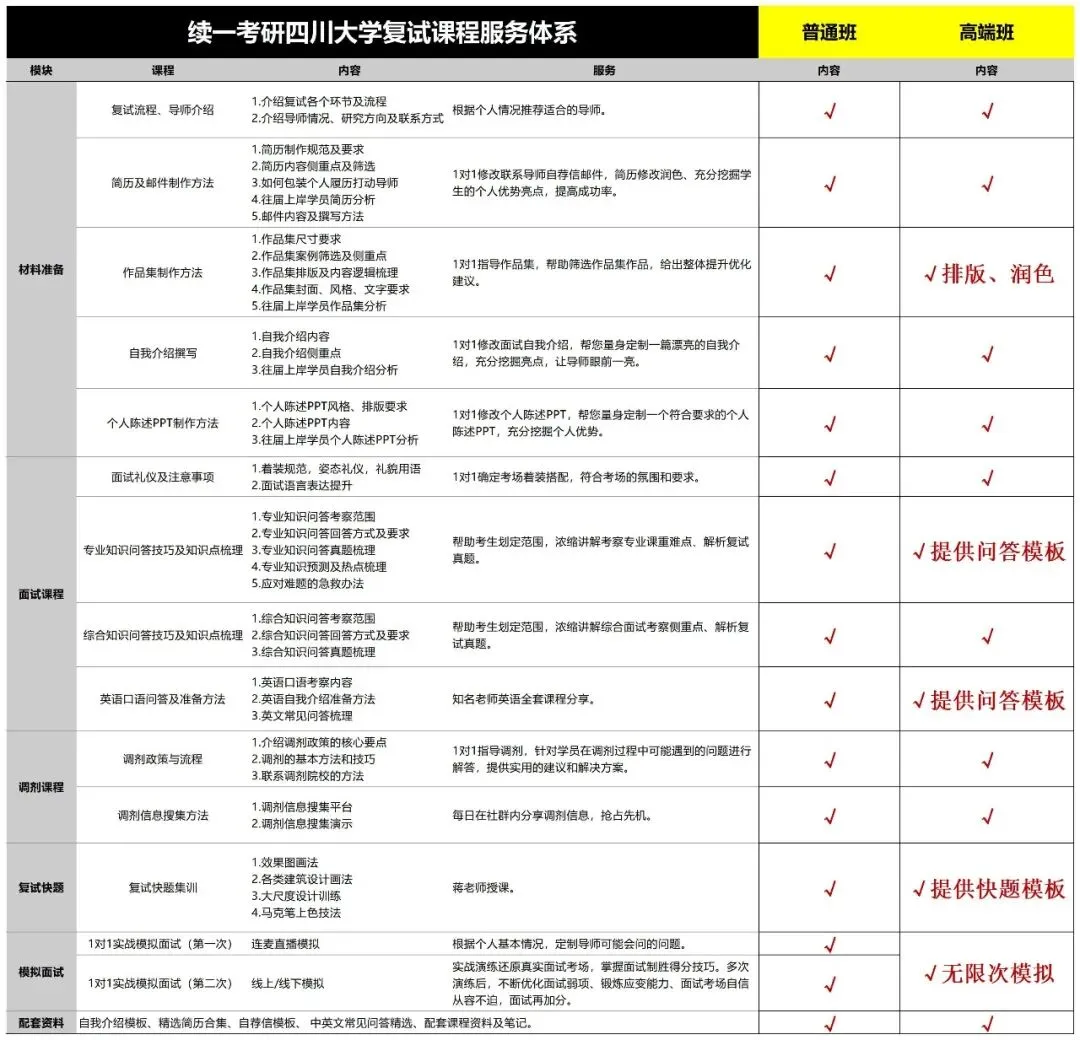The image size is (1080, 1040).
Task: Click the course 简历及邮件制作方法
Action: click(163, 183)
